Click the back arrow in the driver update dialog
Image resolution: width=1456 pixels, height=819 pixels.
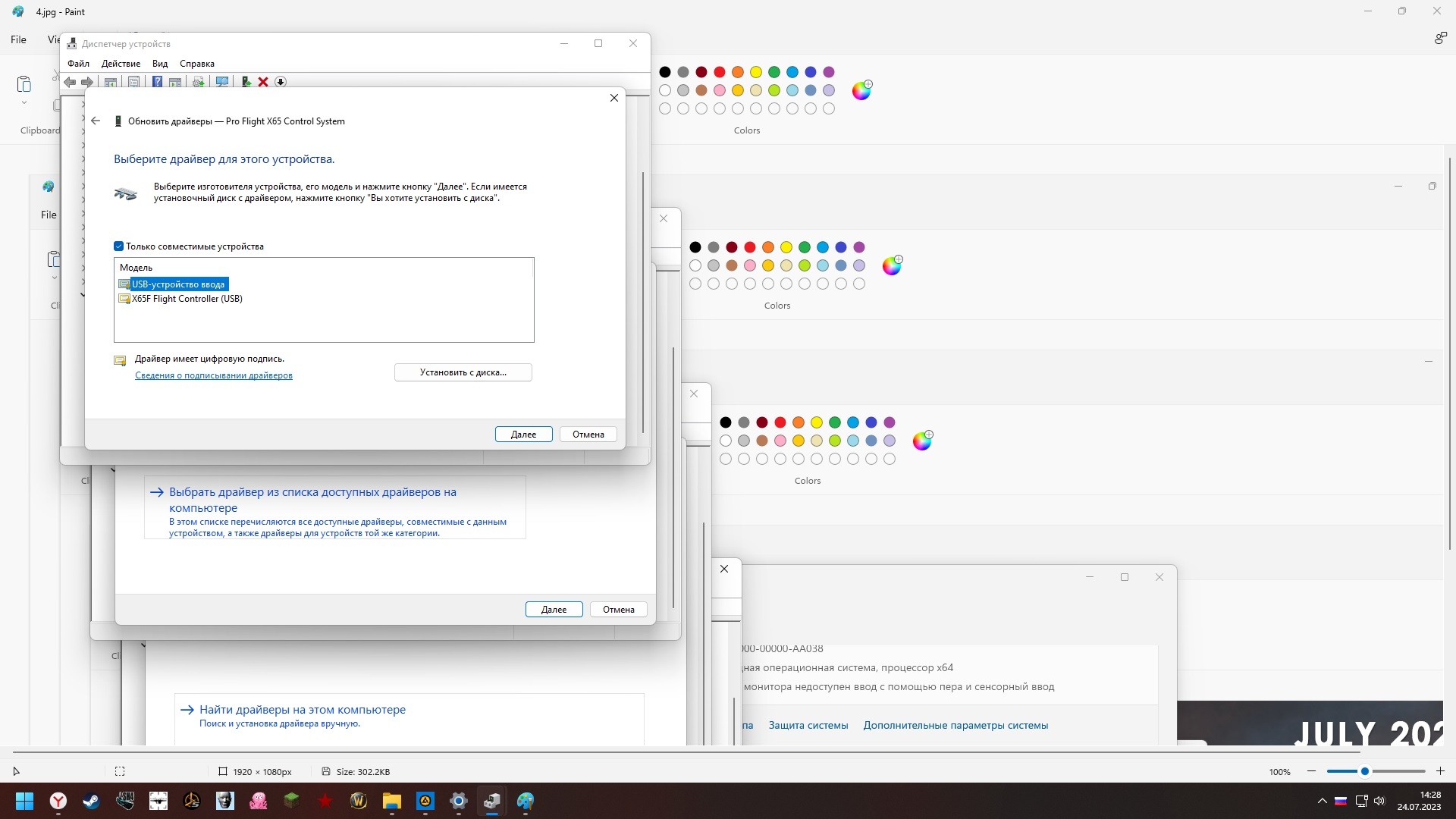(96, 121)
